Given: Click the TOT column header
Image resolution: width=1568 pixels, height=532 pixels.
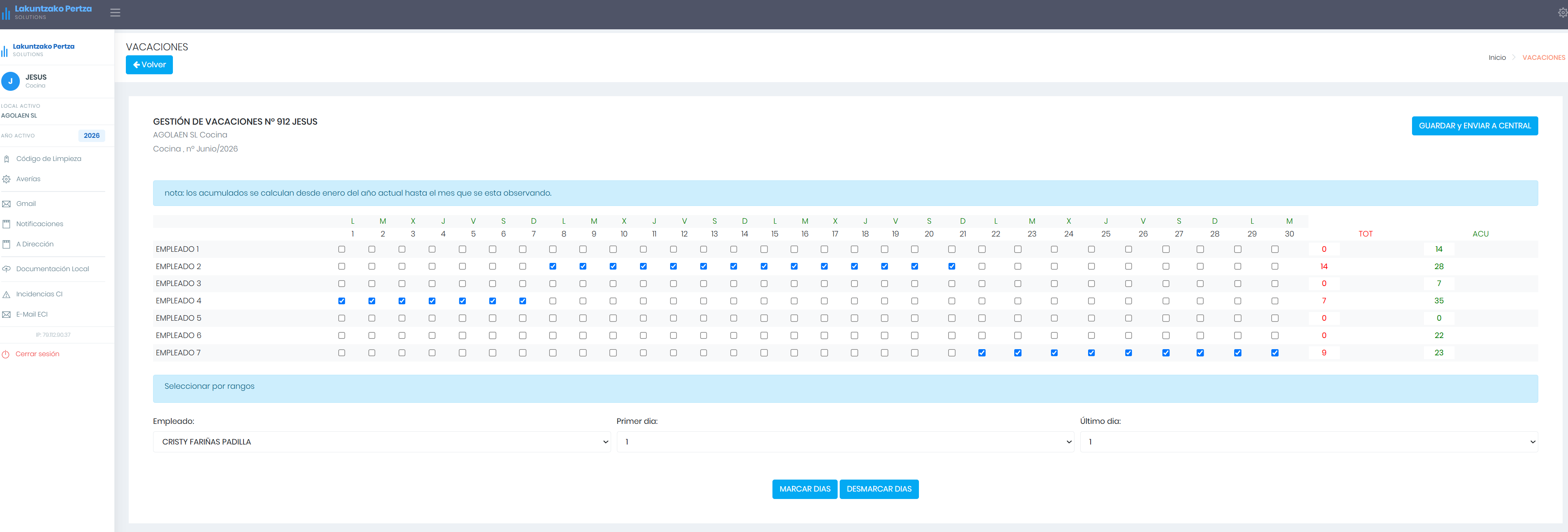Looking at the screenshot, I should (x=1365, y=234).
